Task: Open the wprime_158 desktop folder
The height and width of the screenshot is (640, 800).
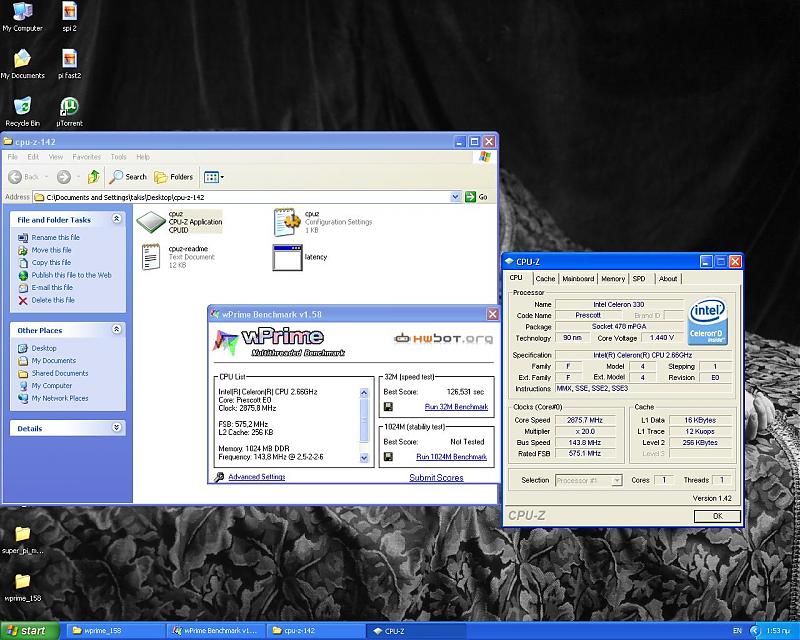Action: pos(22,587)
